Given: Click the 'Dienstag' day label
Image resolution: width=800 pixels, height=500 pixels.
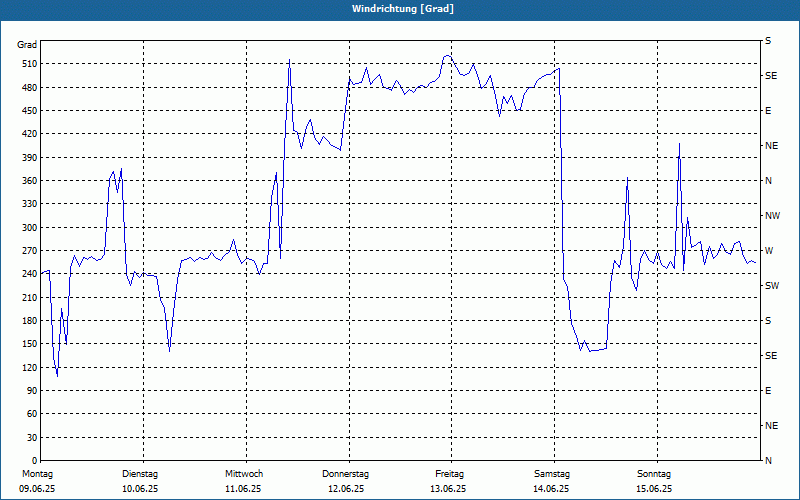Looking at the screenshot, I should [140, 474].
